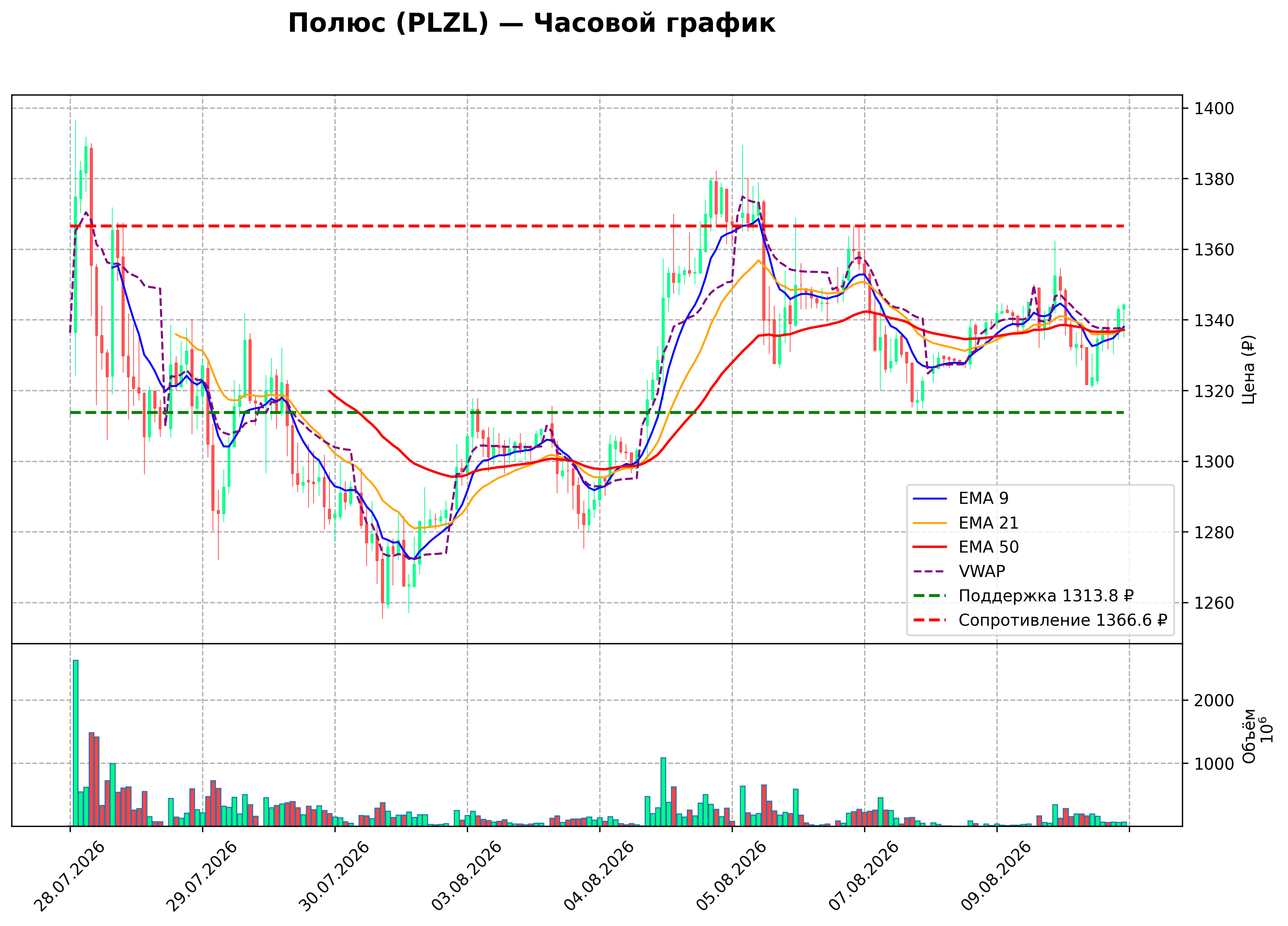Click the 1340 price tick label
The height and width of the screenshot is (926, 1288).
click(x=1214, y=320)
